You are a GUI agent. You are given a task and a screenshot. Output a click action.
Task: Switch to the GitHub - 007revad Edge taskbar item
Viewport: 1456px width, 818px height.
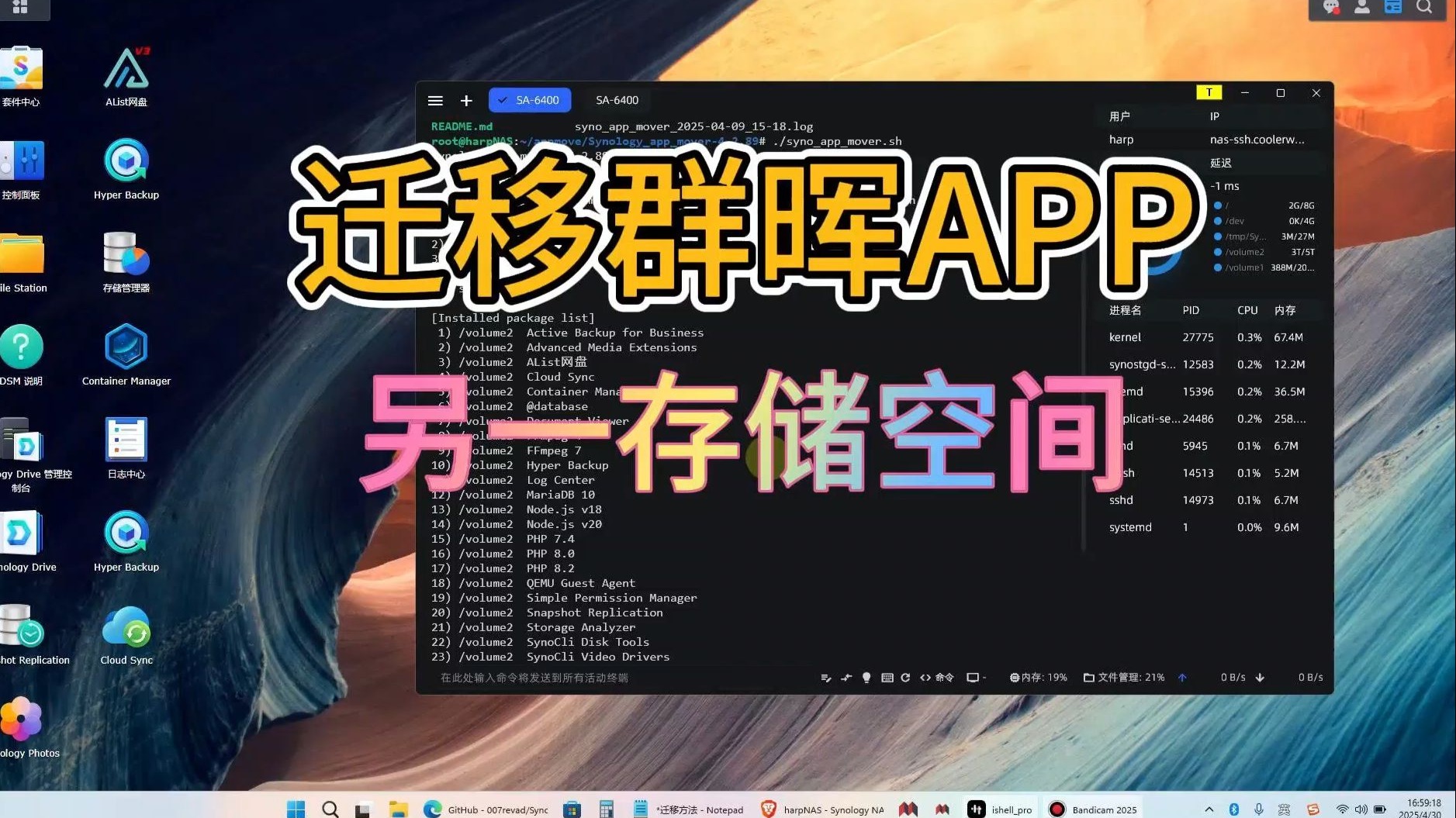tap(486, 809)
